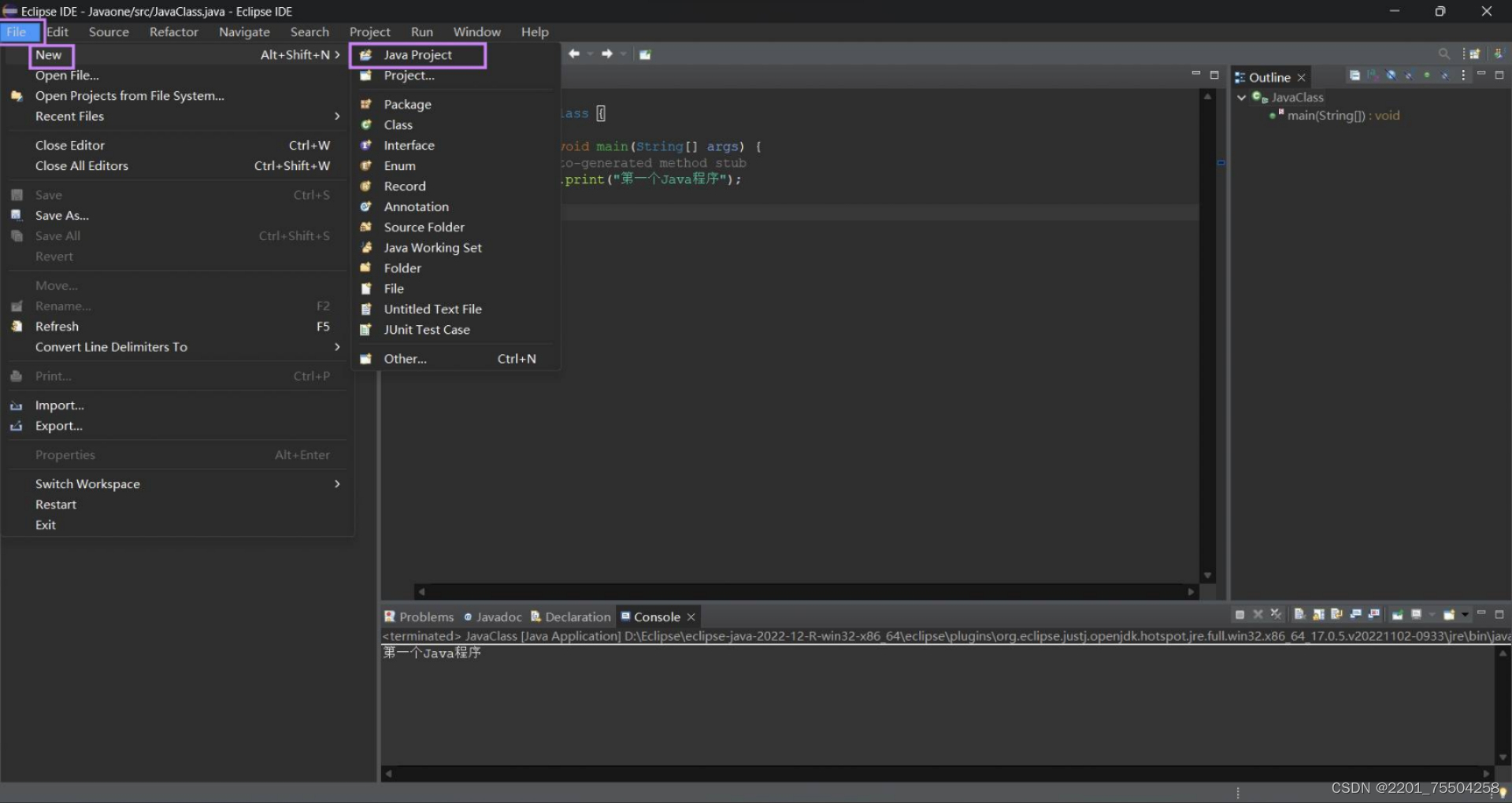Screen dimensions: 1512x803
Task: Click Remove All Terminated Launches icon
Action: coord(1276,614)
